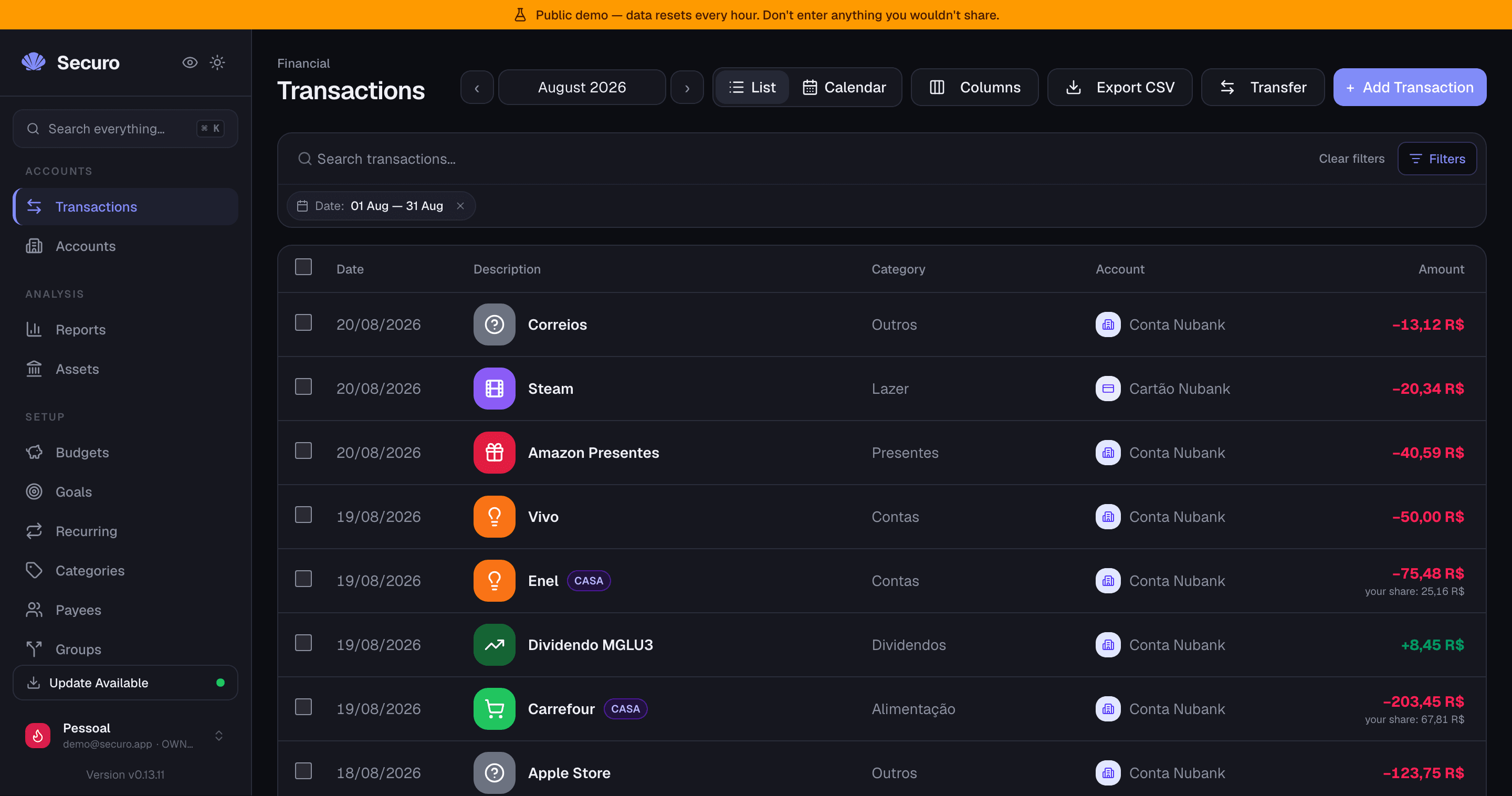Click the Category column header
Image resolution: width=1512 pixels, height=796 pixels.
(x=898, y=269)
